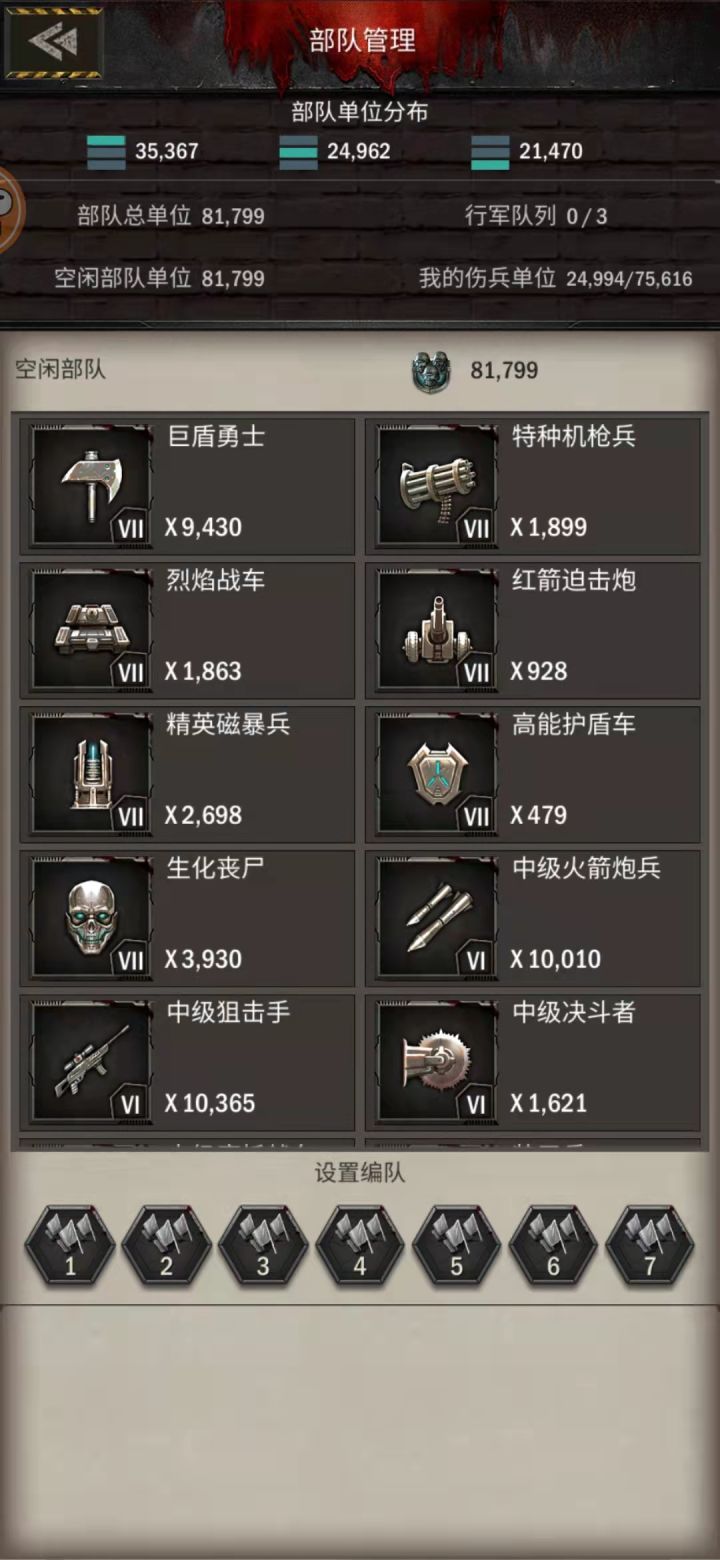Screen dimensions: 720x1560
Task: Open the 烈焰战车 tank icon
Action: click(x=91, y=630)
